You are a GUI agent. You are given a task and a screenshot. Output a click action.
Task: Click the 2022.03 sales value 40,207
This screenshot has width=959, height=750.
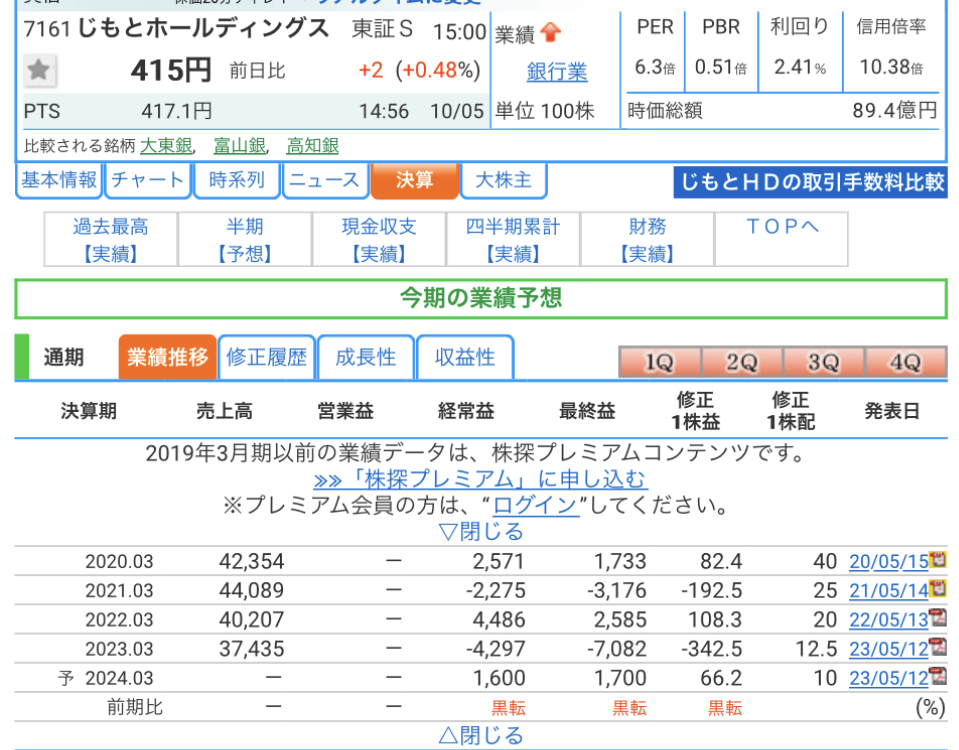pyautogui.click(x=252, y=620)
